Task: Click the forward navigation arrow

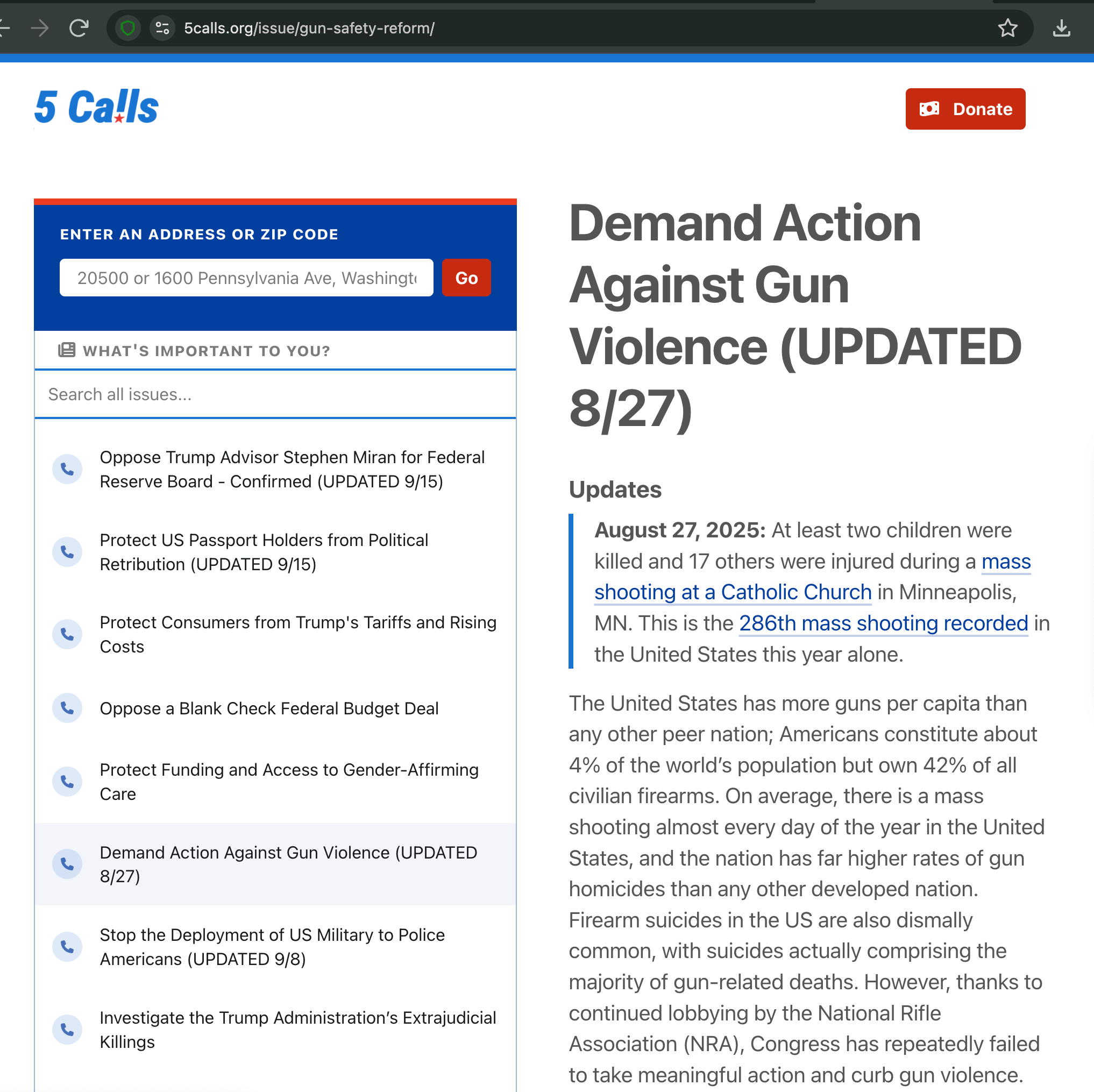Action: [x=40, y=28]
